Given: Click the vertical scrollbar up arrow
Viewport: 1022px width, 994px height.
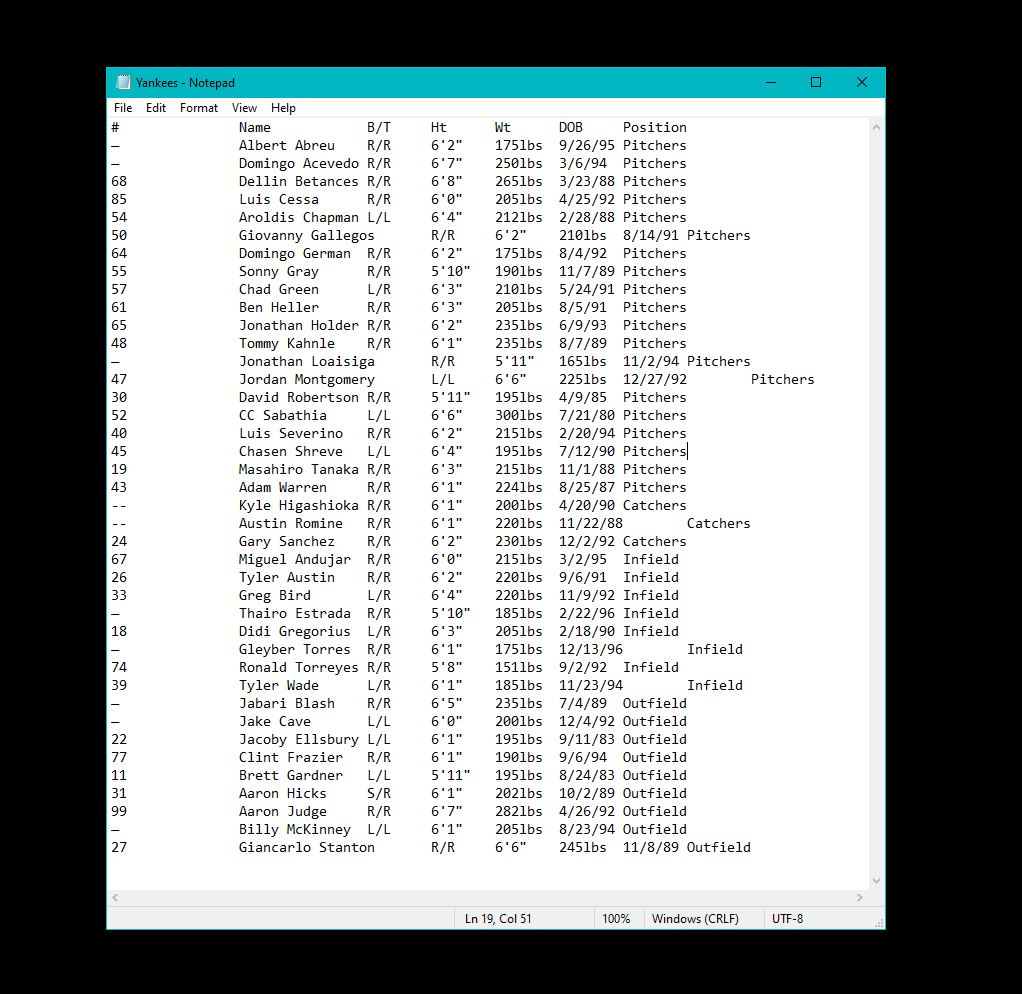Looking at the screenshot, I should pyautogui.click(x=877, y=127).
